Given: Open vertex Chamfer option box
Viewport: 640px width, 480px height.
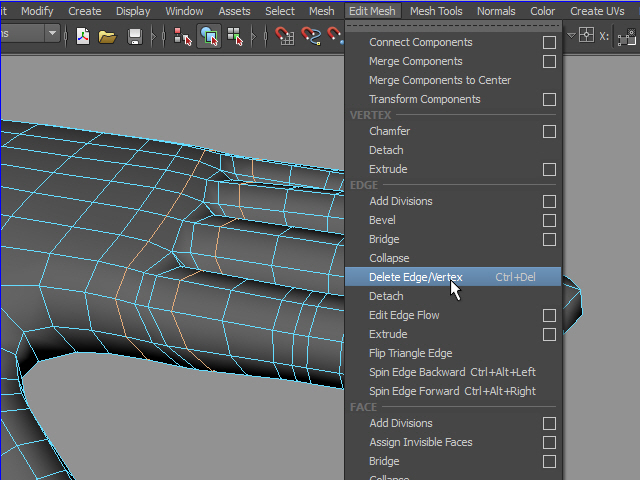Looking at the screenshot, I should pos(549,131).
